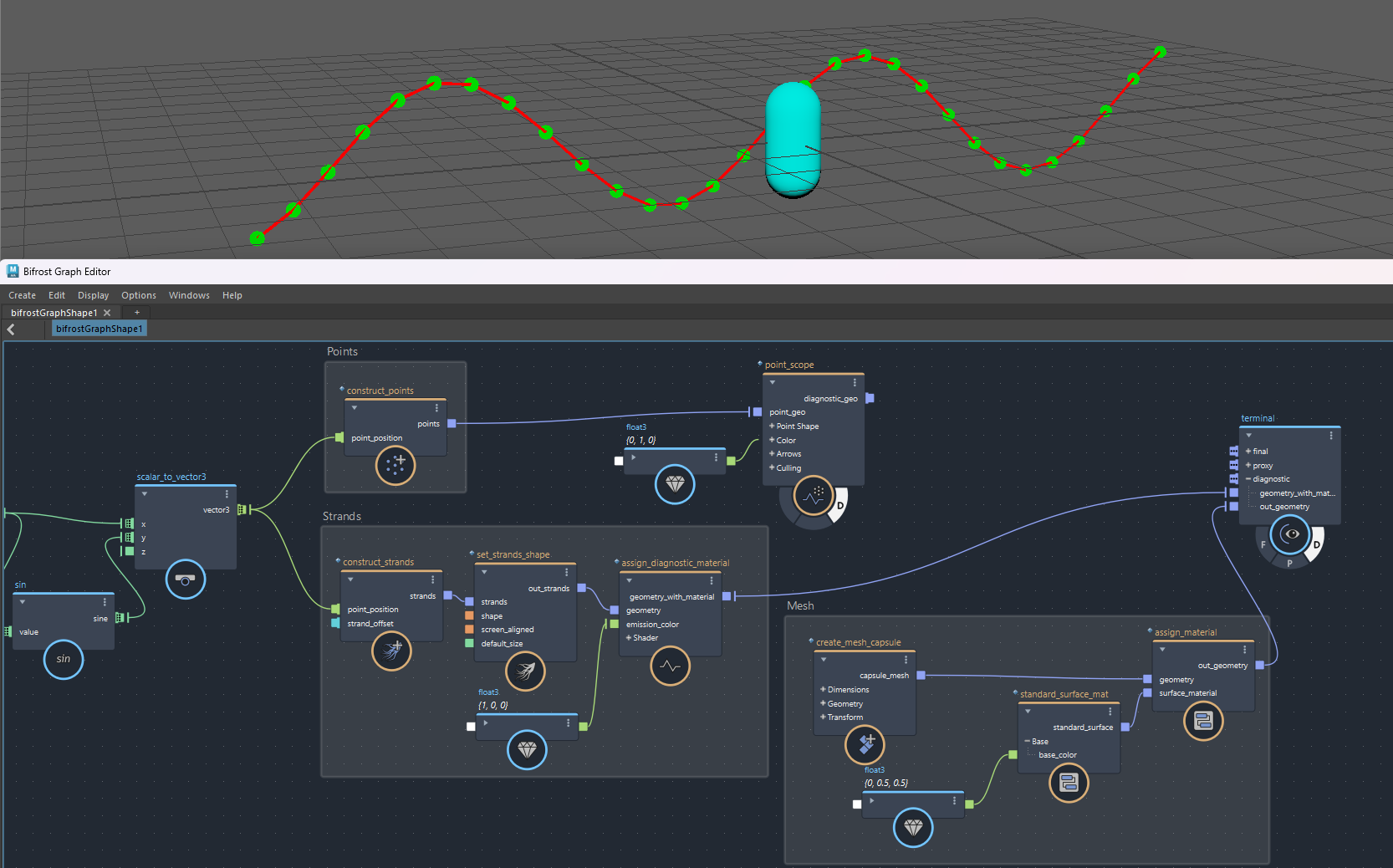Expand Dimensions in create_mesh_capsule node

pyautogui.click(x=823, y=690)
